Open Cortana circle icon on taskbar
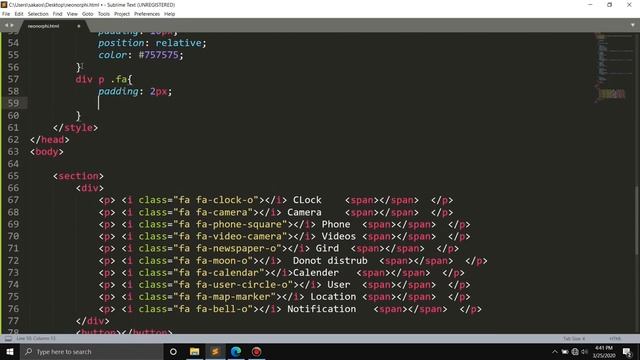This screenshot has width=640, height=360. point(173,351)
